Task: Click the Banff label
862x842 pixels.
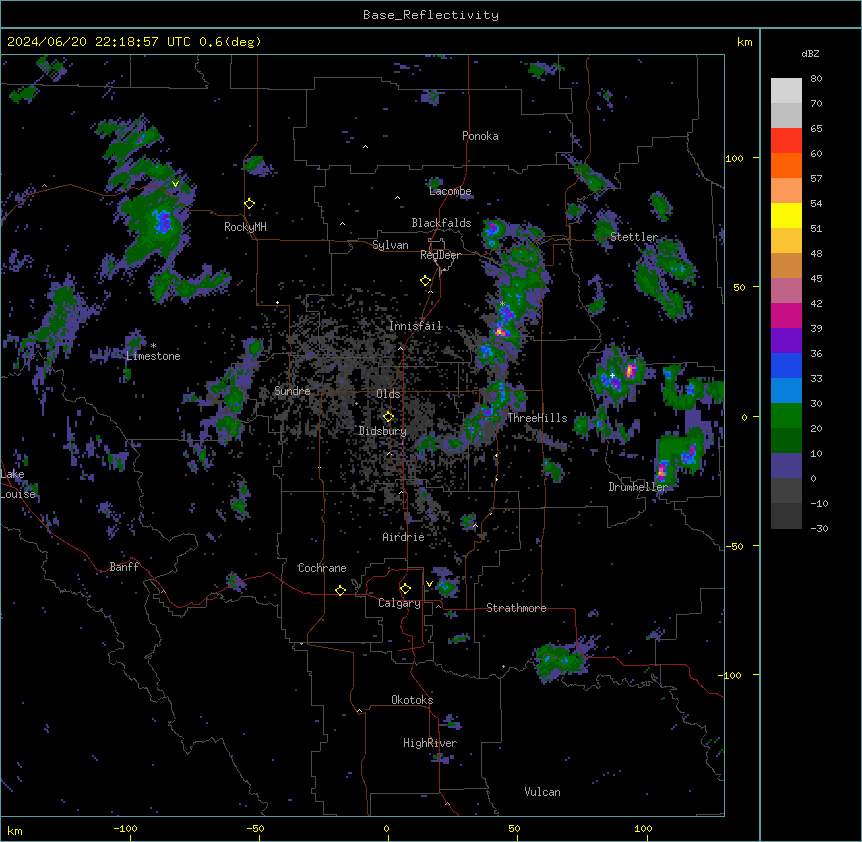Action: tap(124, 567)
